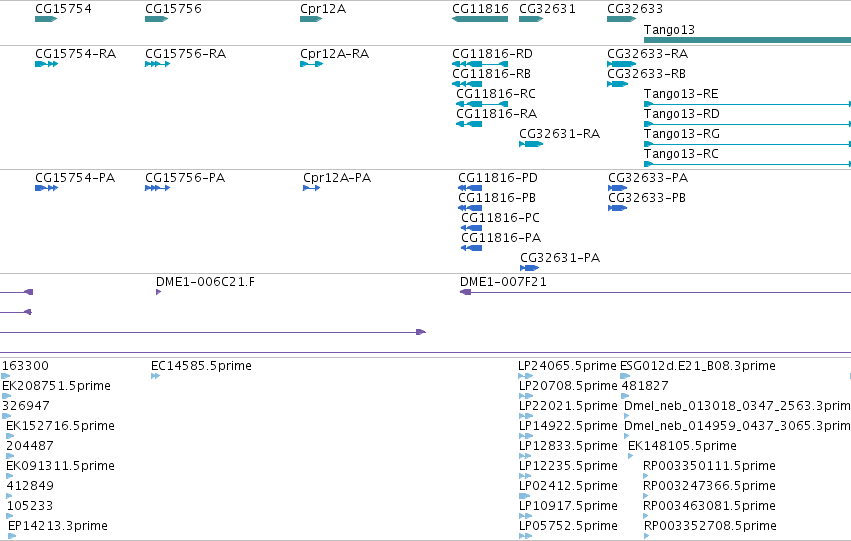
Task: Select the LP24065.5prime EST glyph
Action: pyautogui.click(x=525, y=376)
